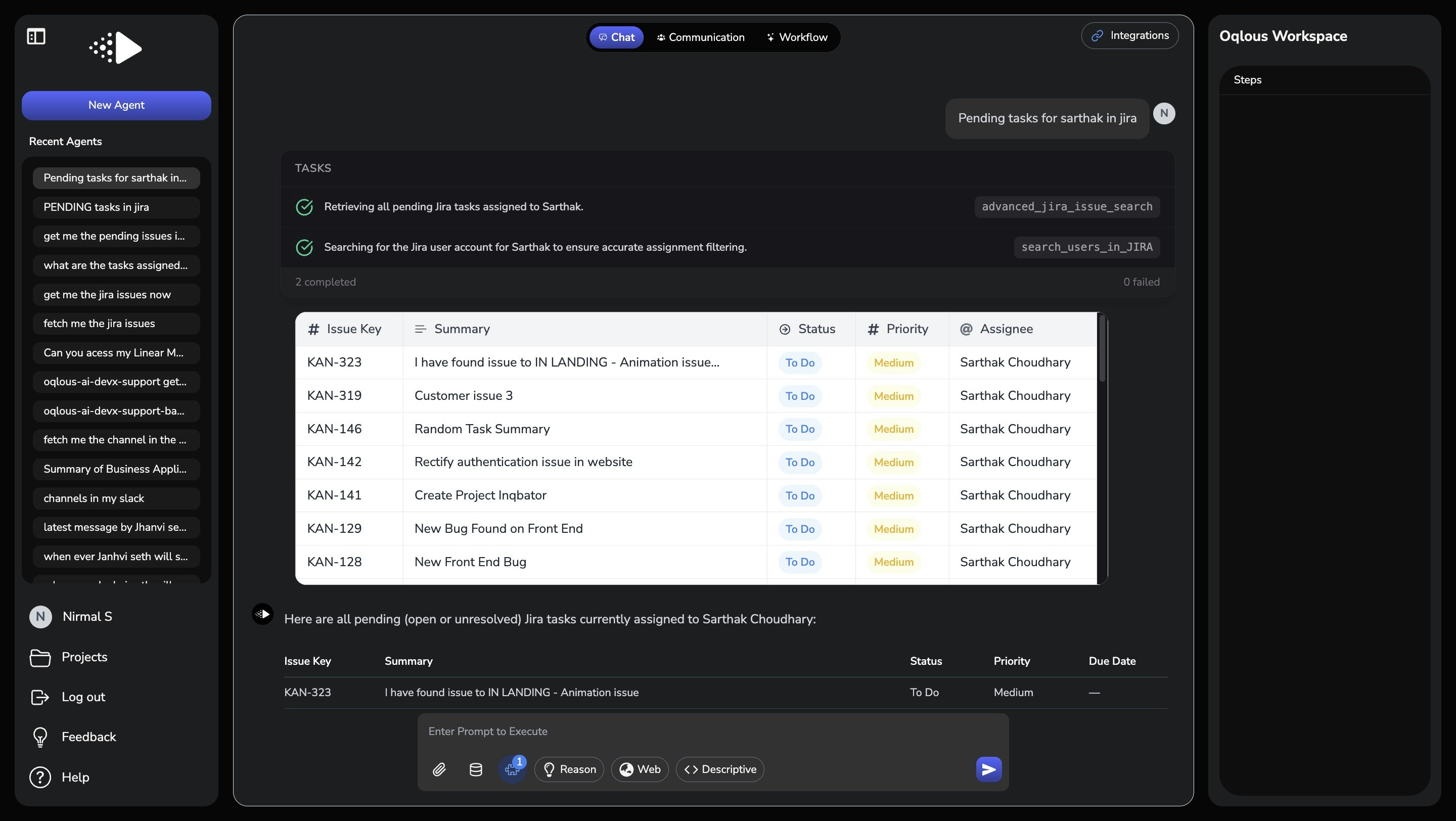Open recent agent 'Summary of Business Appli...'

tap(116, 469)
